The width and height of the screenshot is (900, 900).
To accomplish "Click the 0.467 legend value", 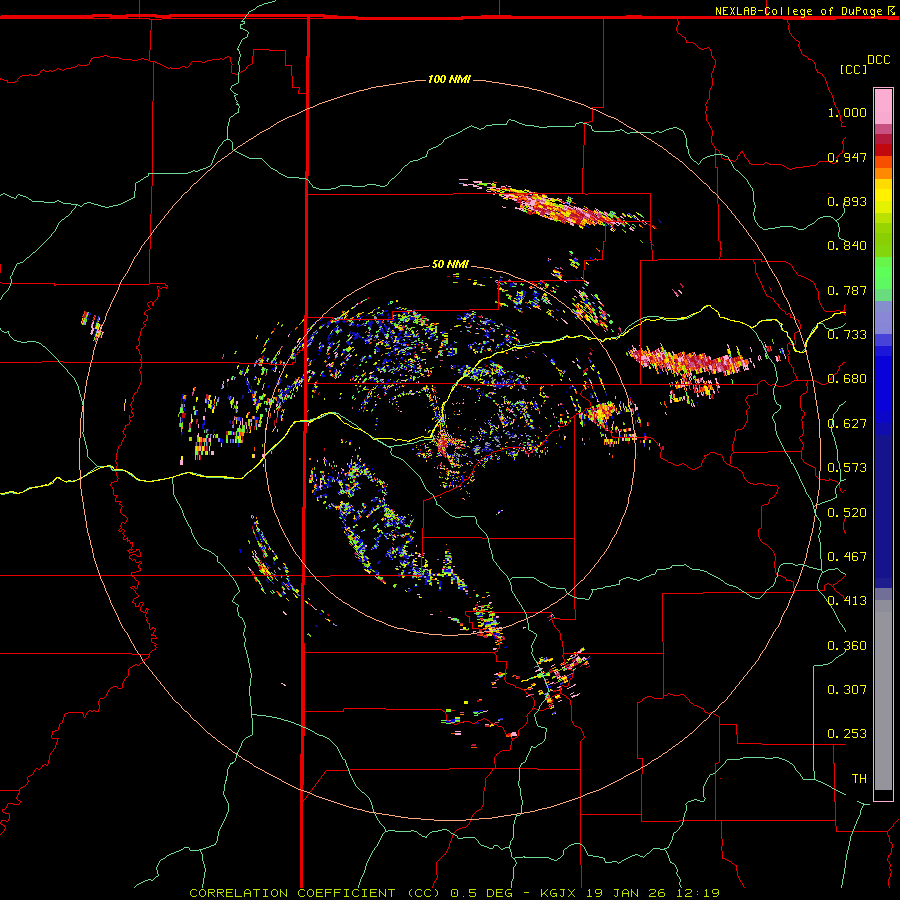I will click(847, 557).
